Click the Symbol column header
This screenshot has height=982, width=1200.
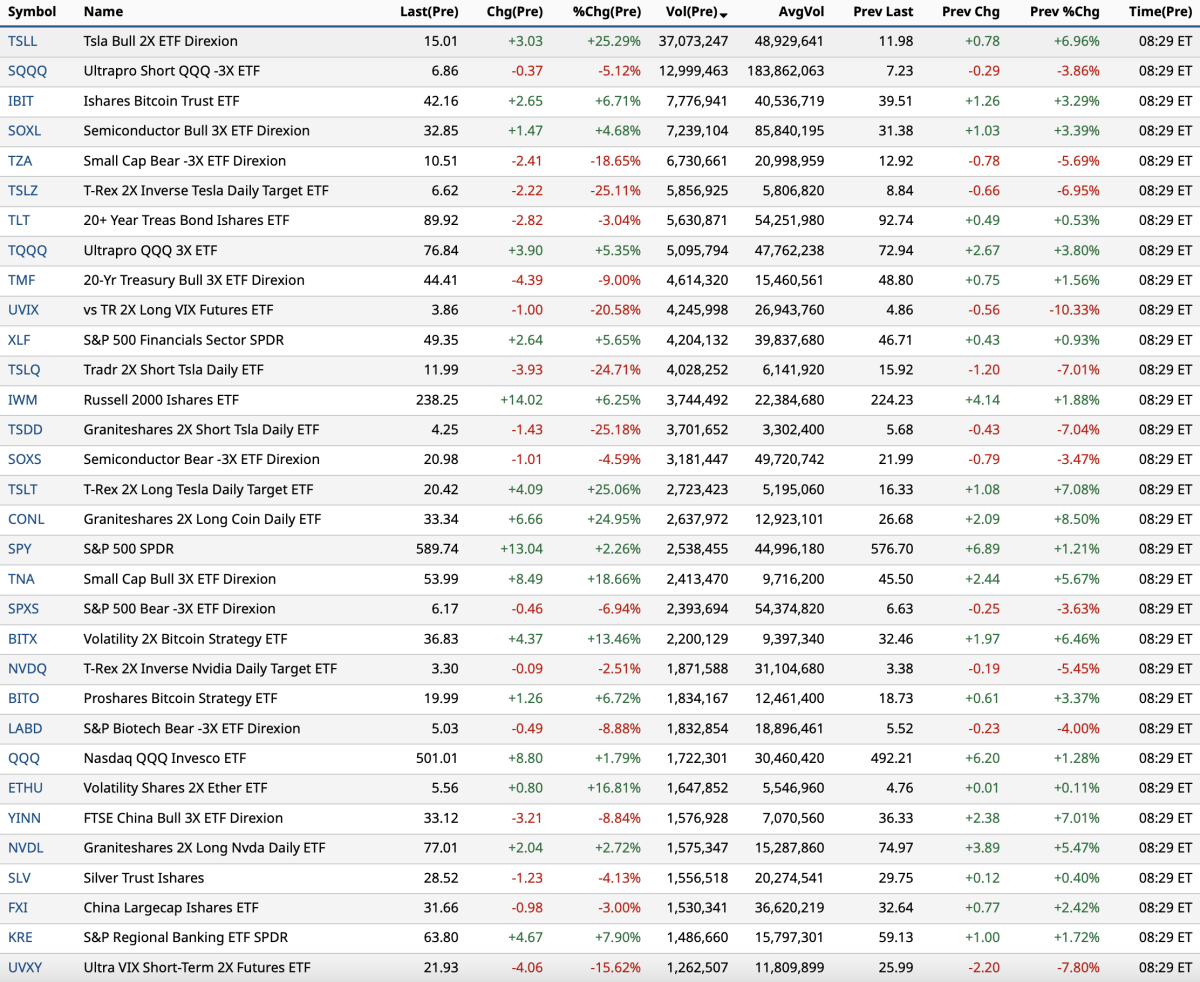tap(32, 12)
